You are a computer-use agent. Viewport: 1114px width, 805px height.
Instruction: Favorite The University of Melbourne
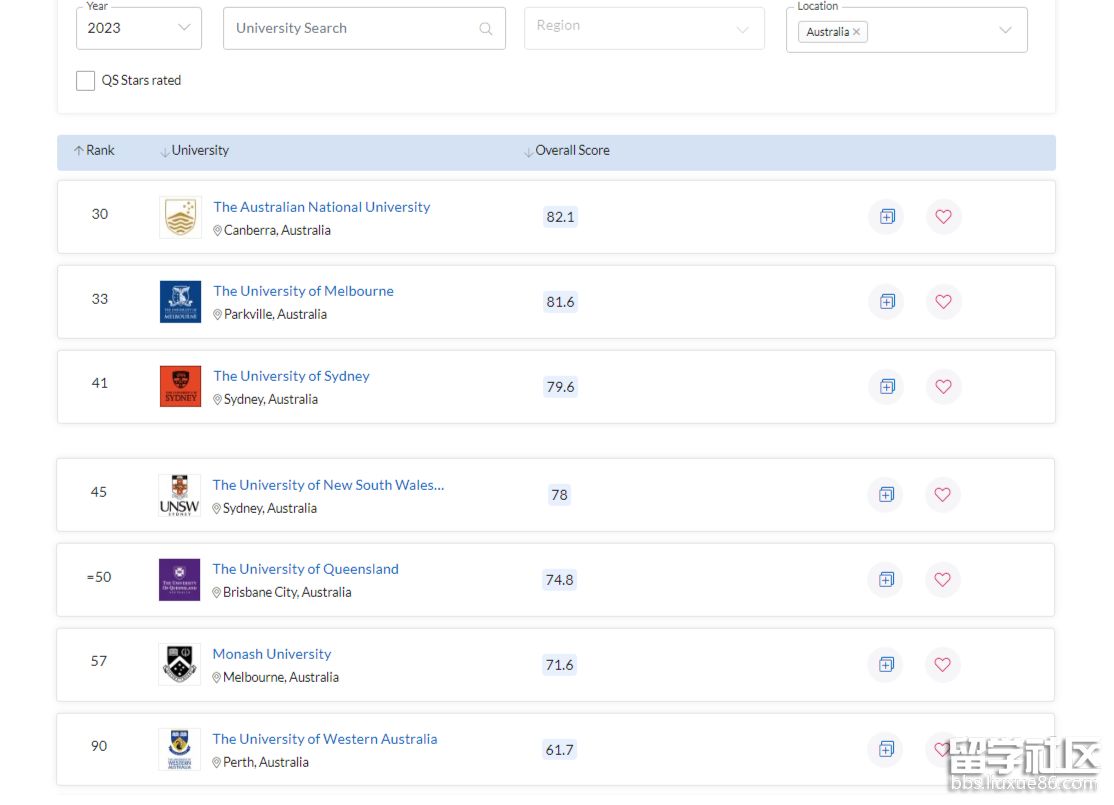(943, 302)
